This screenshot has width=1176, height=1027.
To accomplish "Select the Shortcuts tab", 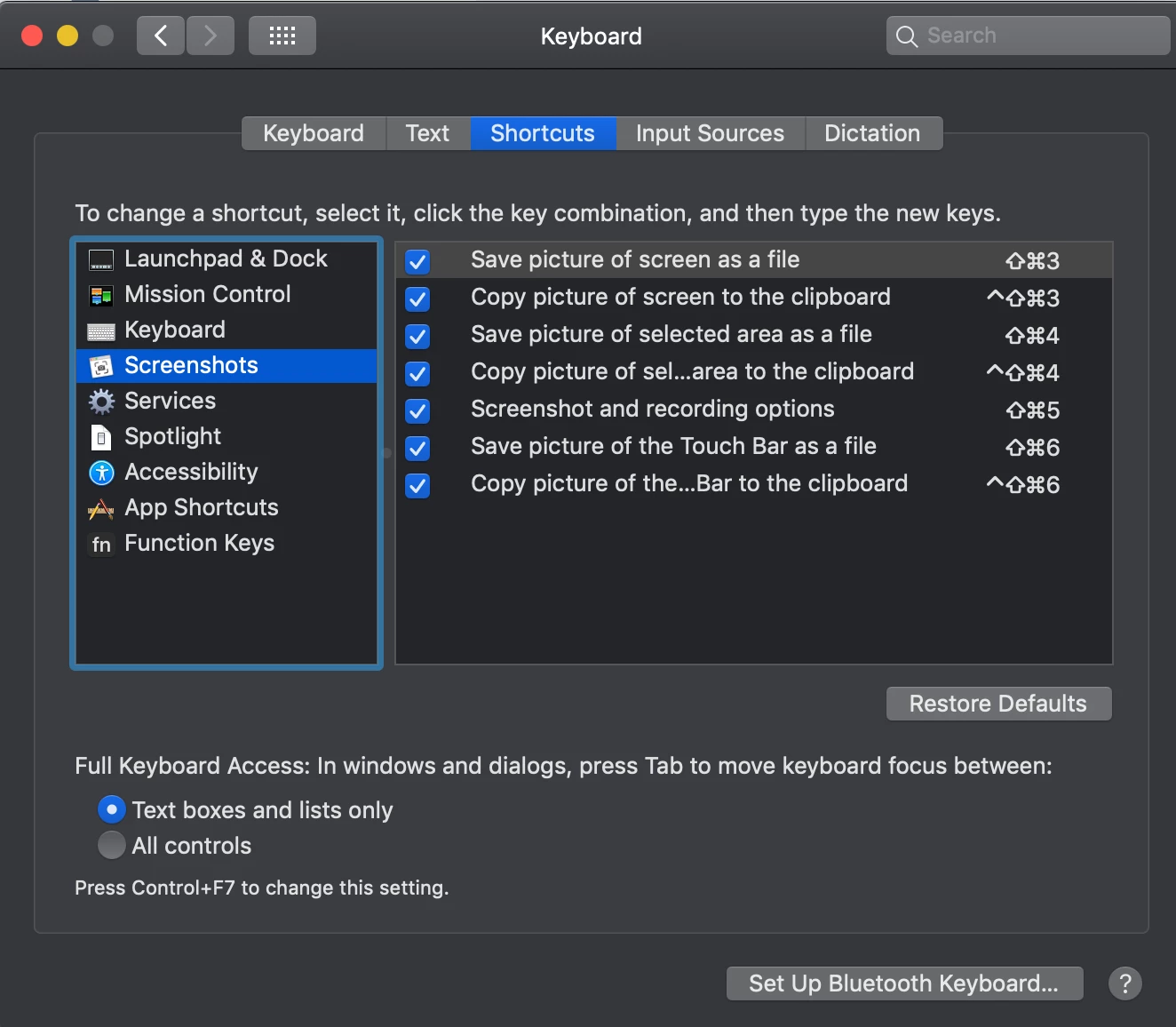I will pos(543,133).
